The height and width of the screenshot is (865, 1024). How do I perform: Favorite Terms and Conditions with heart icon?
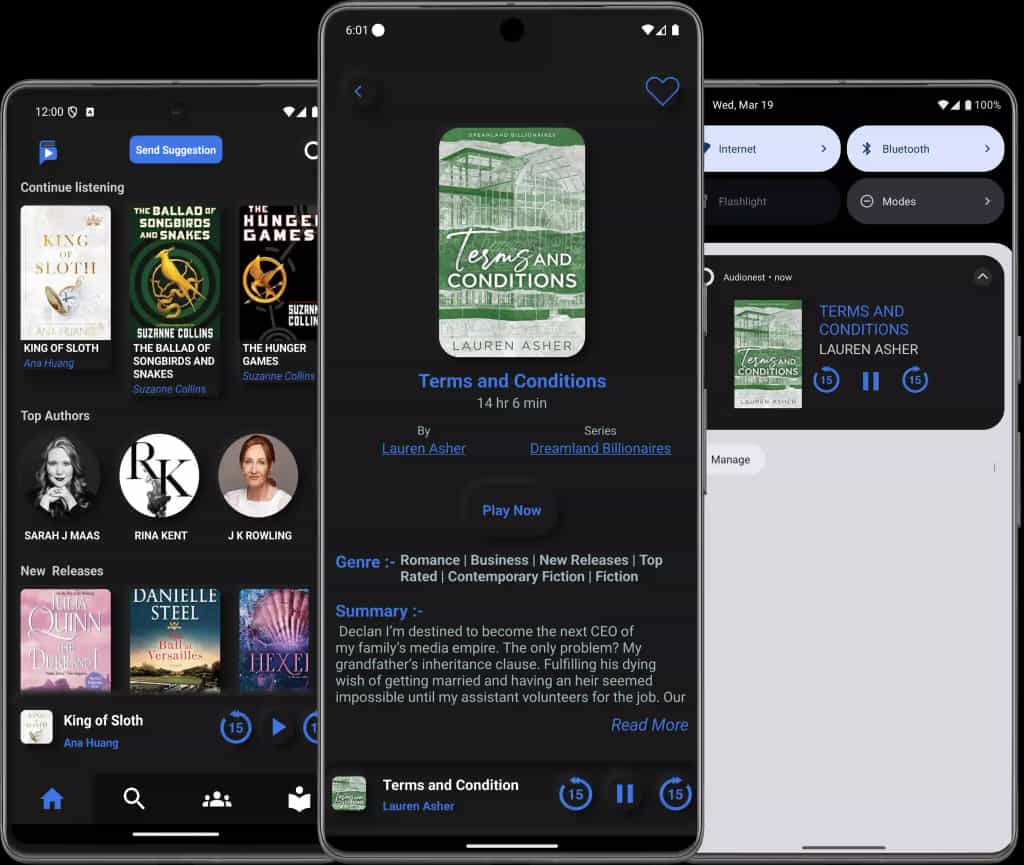click(x=662, y=91)
